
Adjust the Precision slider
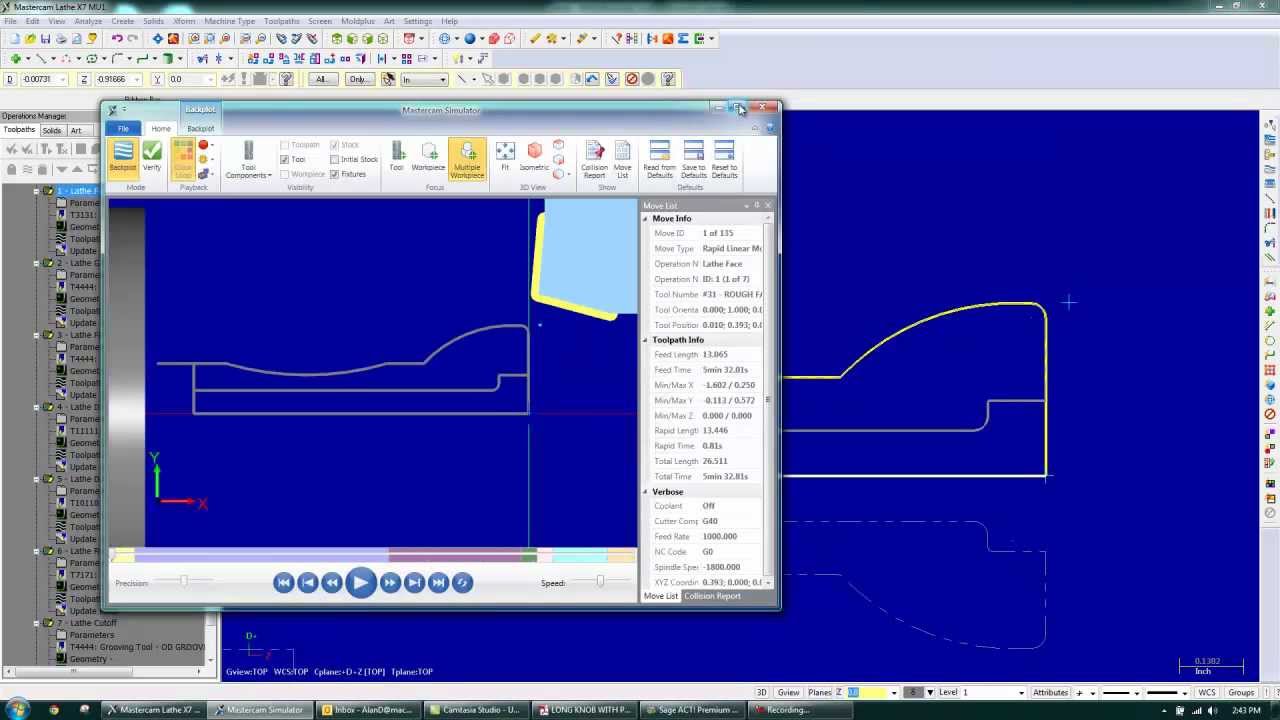(x=183, y=581)
